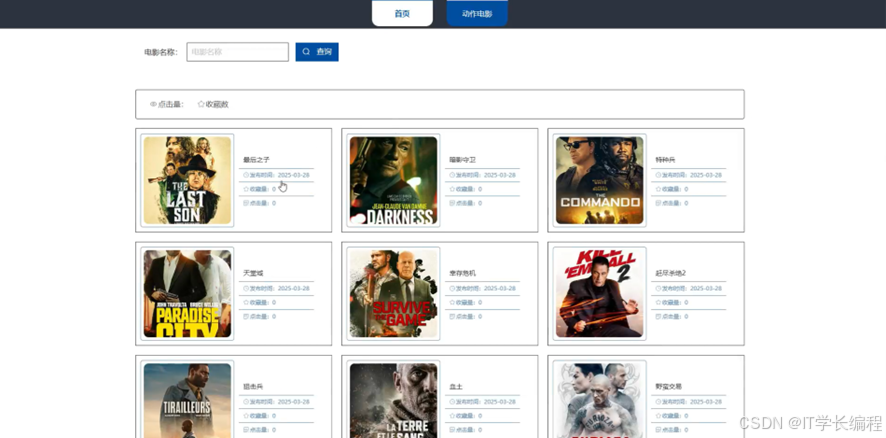Image resolution: width=886 pixels, height=438 pixels.
Task: Sort movies by 收藏数
Action: click(213, 105)
